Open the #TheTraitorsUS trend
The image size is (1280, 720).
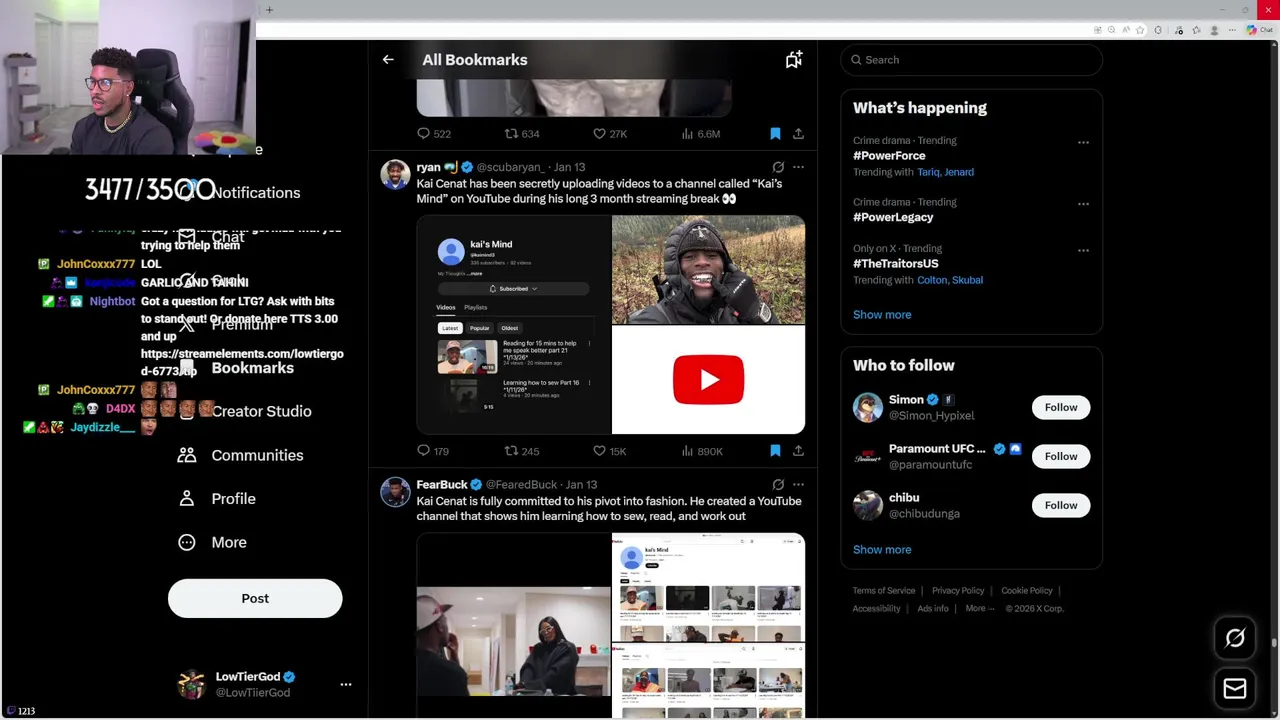coord(896,264)
